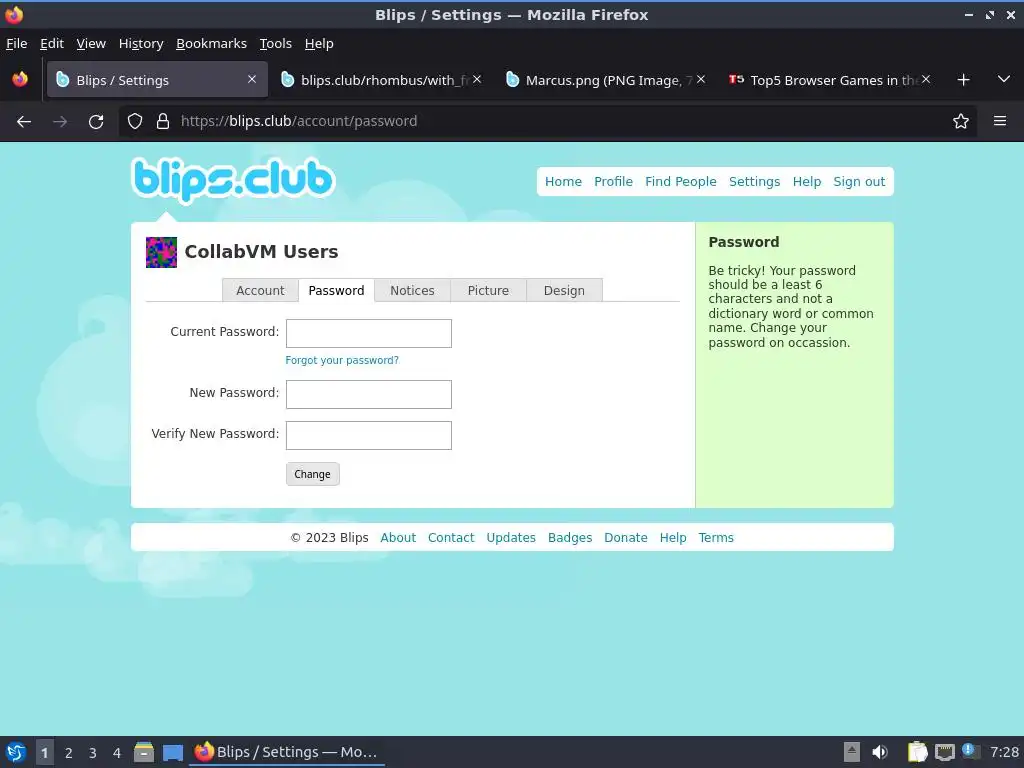The width and height of the screenshot is (1024, 768).
Task: Click the browser back arrow
Action: [x=24, y=121]
